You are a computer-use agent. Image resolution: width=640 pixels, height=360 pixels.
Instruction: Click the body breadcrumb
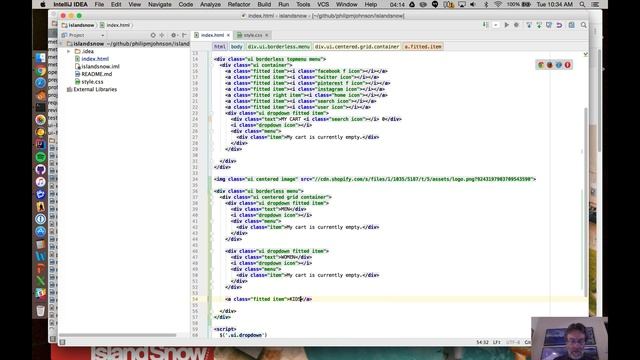click(237, 47)
